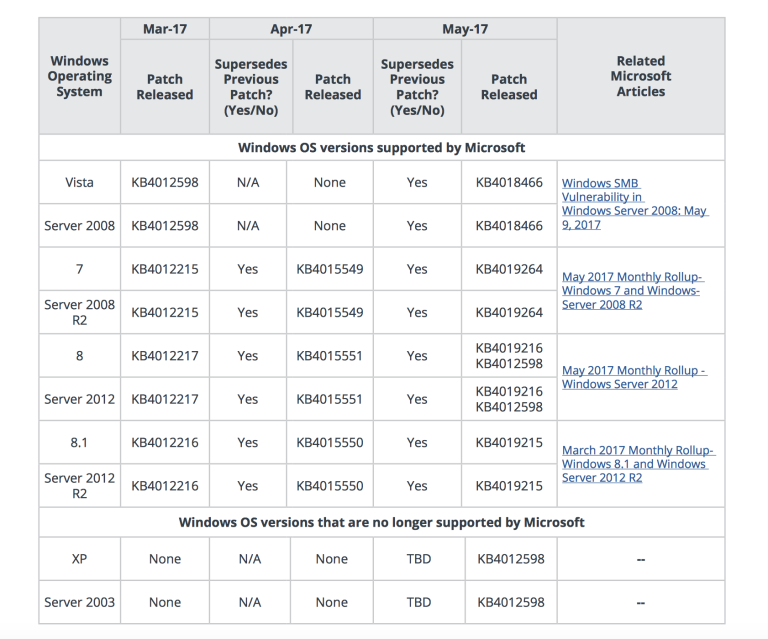768x639 pixels.
Task: Select the TBD cell in the XP row
Action: point(419,559)
